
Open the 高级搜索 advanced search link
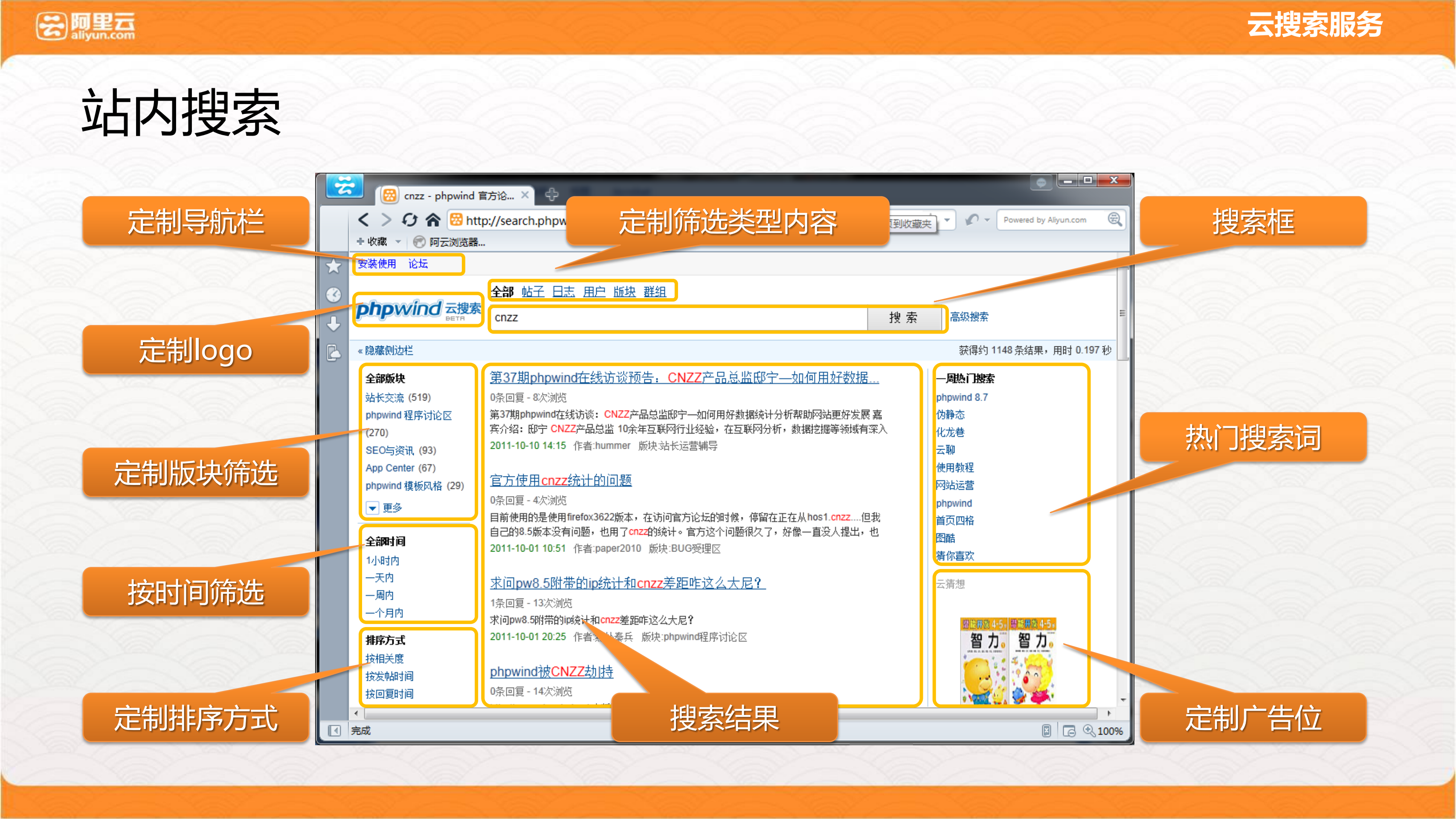coord(969,317)
